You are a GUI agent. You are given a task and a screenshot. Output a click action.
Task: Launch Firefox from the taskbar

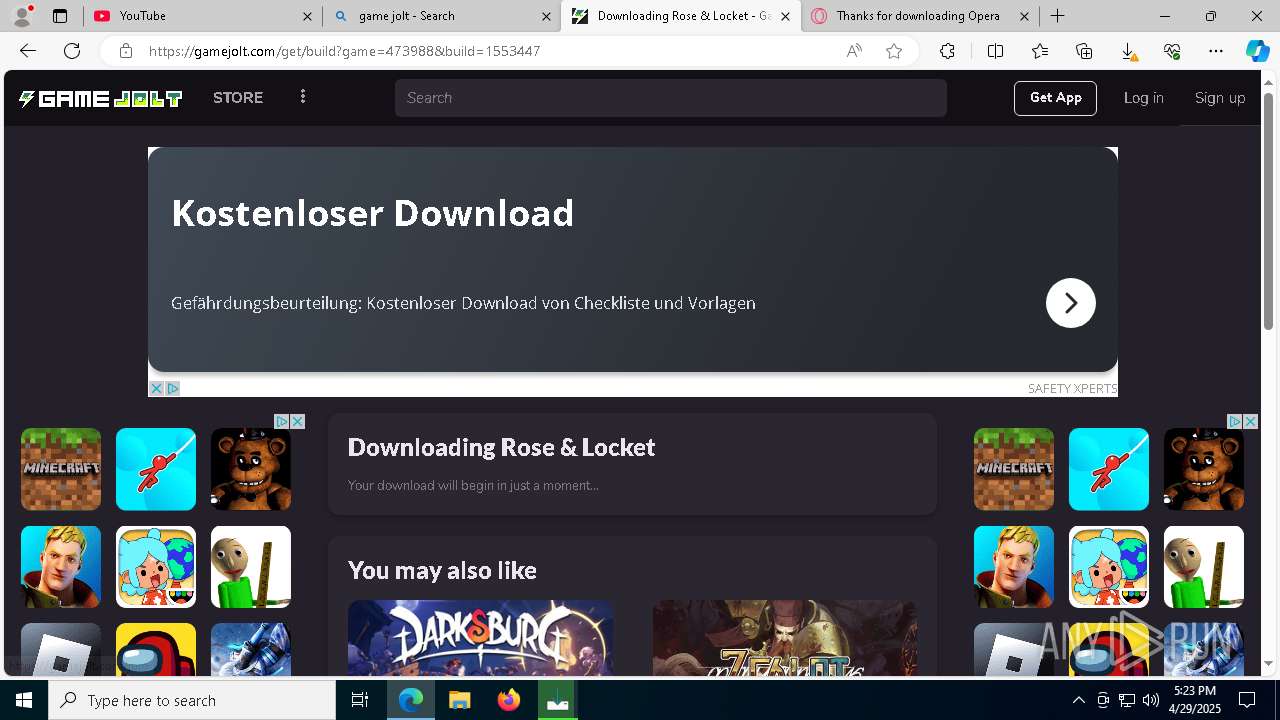click(508, 700)
